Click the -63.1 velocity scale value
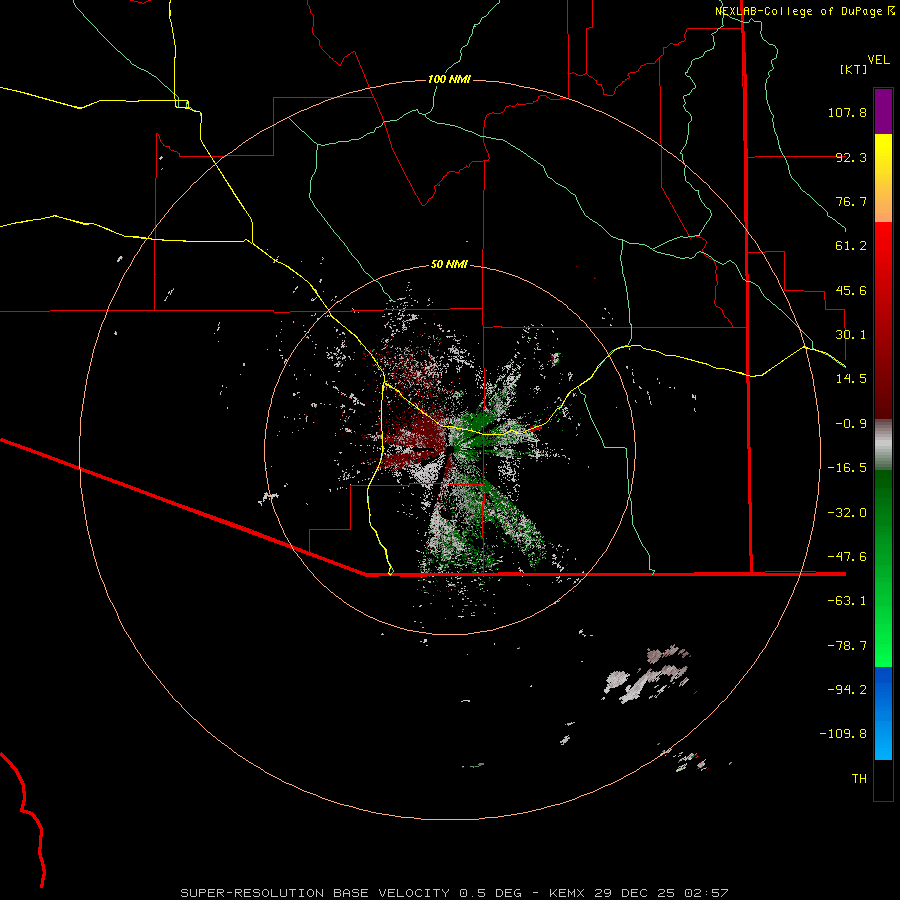 [847, 601]
